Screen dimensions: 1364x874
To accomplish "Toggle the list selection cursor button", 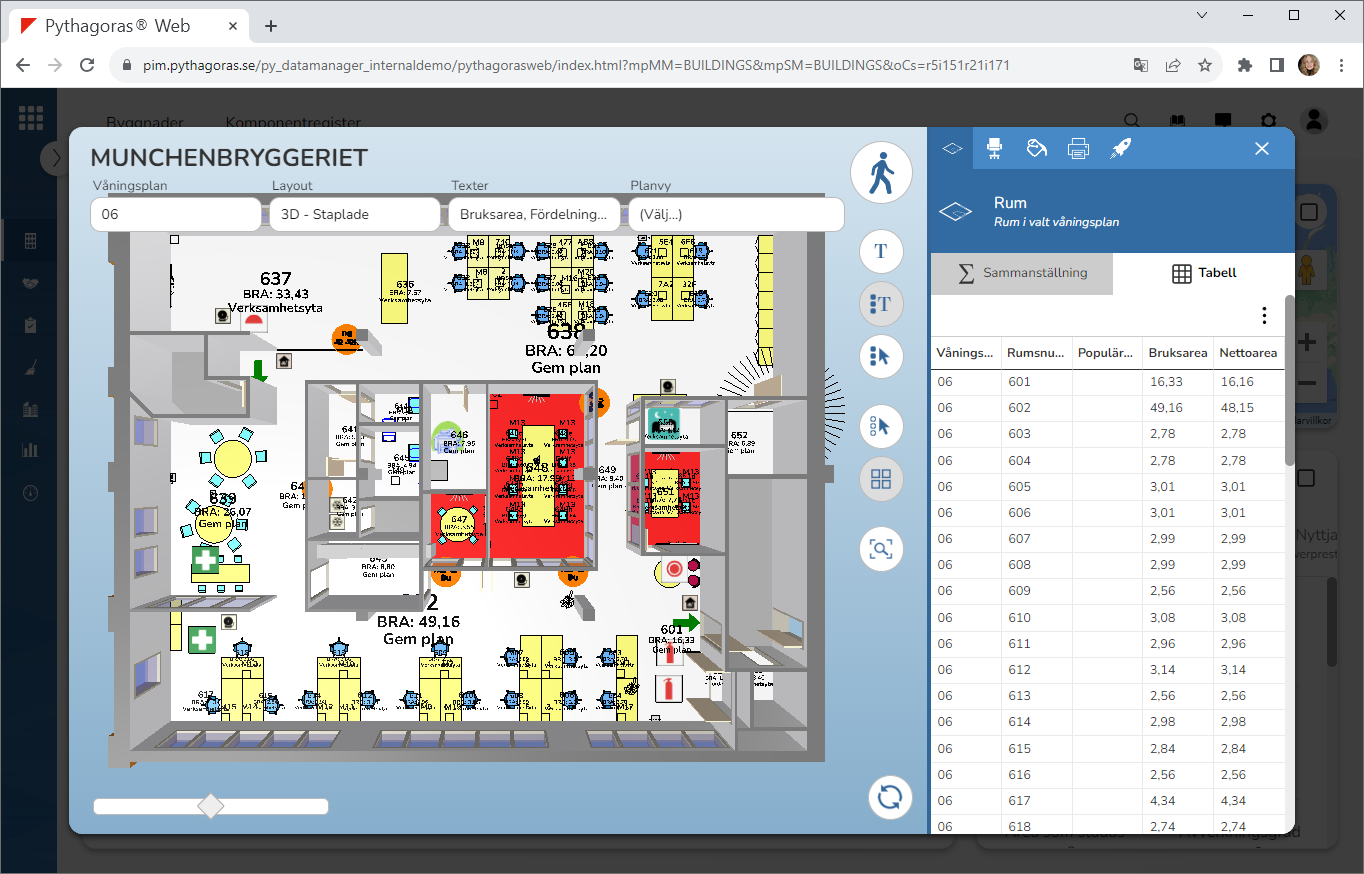I will tap(881, 356).
